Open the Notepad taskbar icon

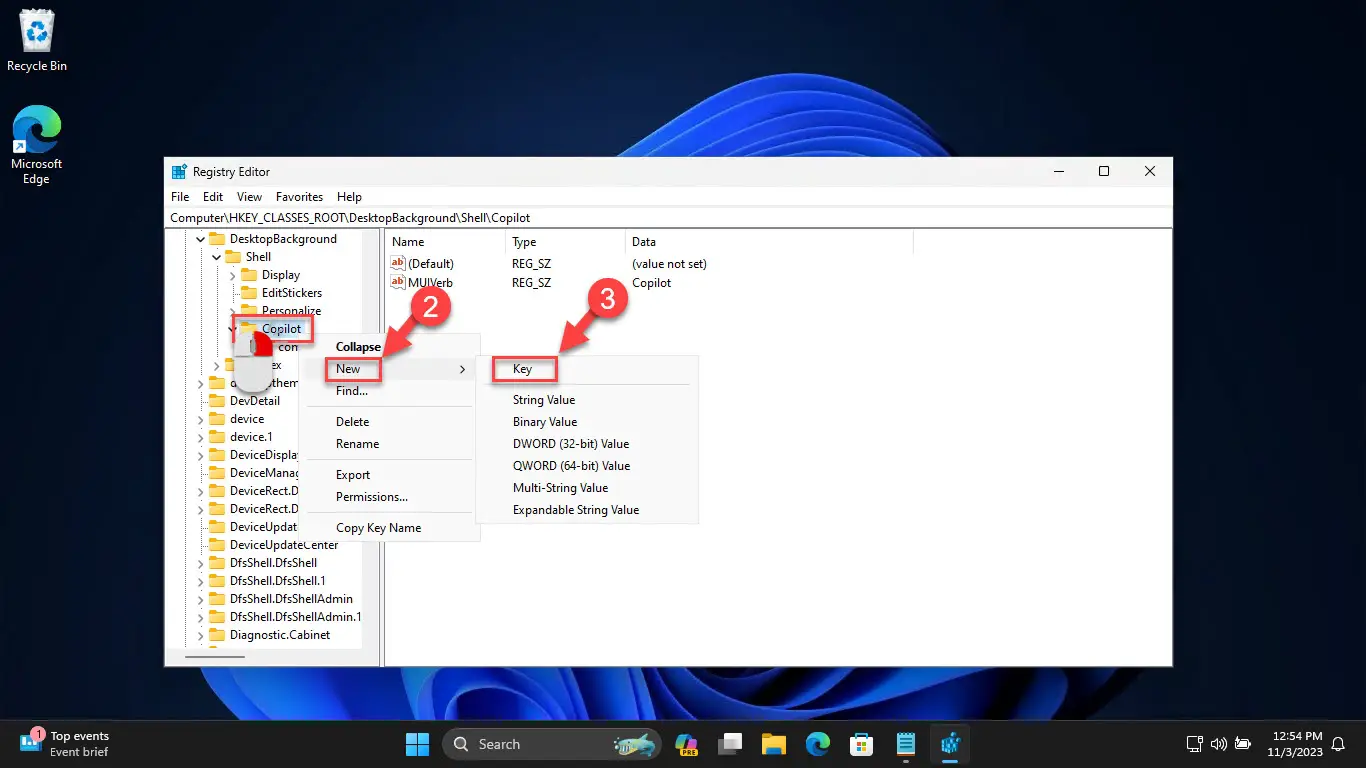pos(906,744)
